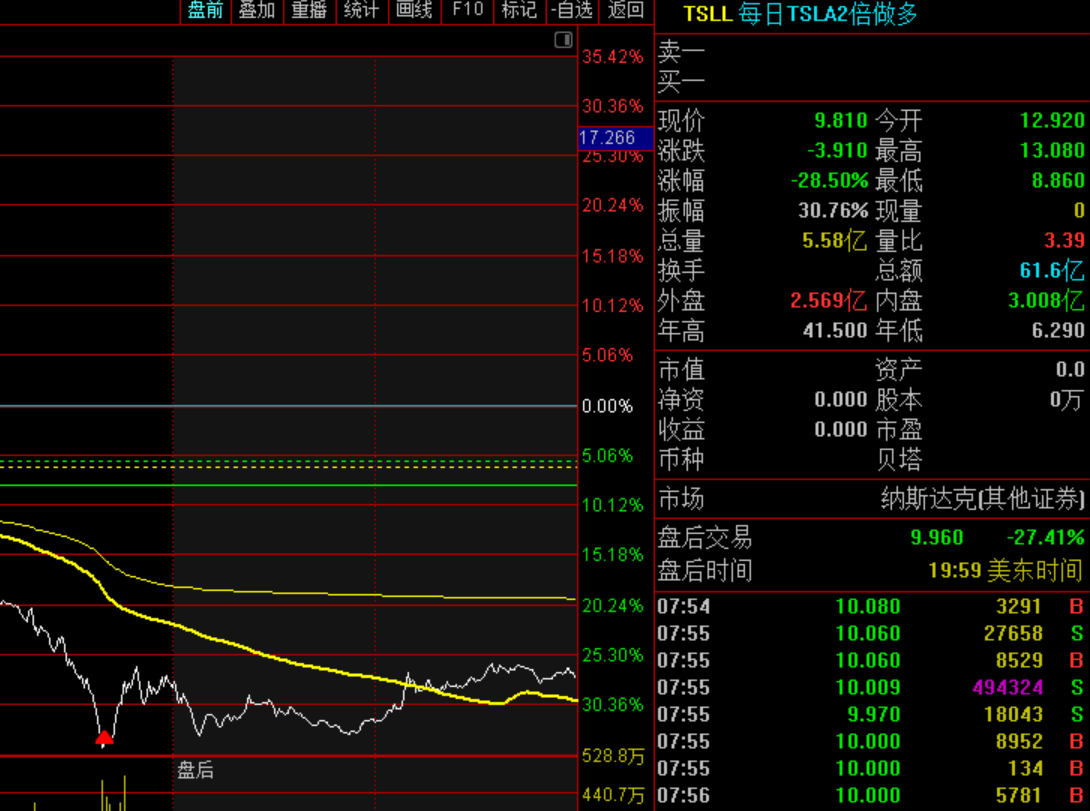Select the large purple trade volume 494324
Viewport: 1090px width, 811px height.
[x=1007, y=687]
